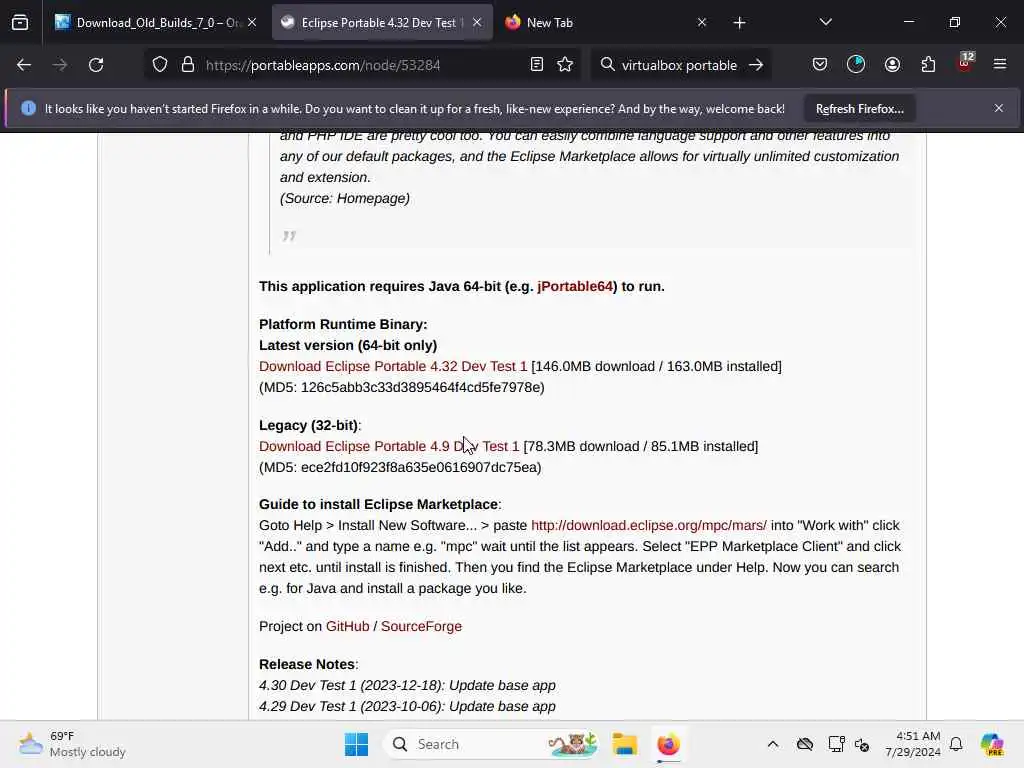The image size is (1024, 768).
Task: Click the virtualbox portable search box
Action: 679,65
